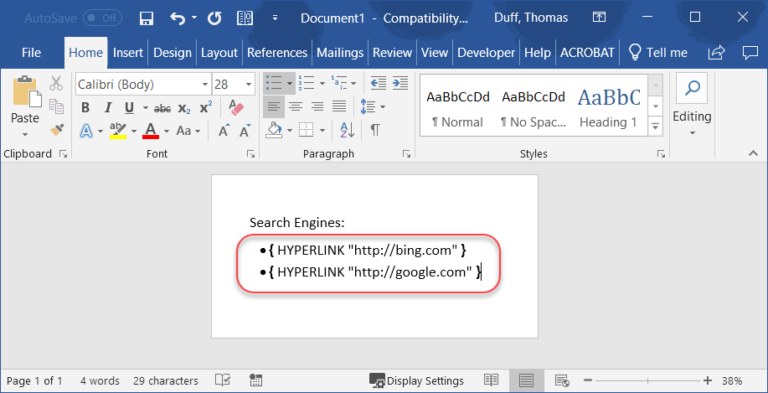Apply the Normal style
The image size is (768, 393).
pyautogui.click(x=457, y=107)
